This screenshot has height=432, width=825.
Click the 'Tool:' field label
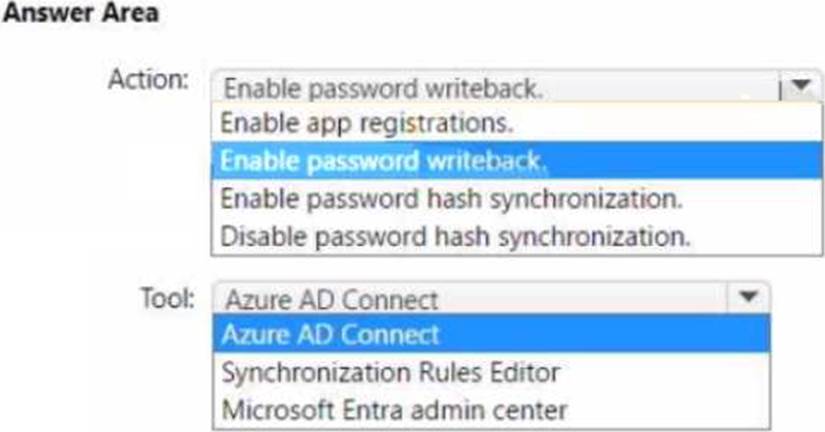tap(167, 297)
